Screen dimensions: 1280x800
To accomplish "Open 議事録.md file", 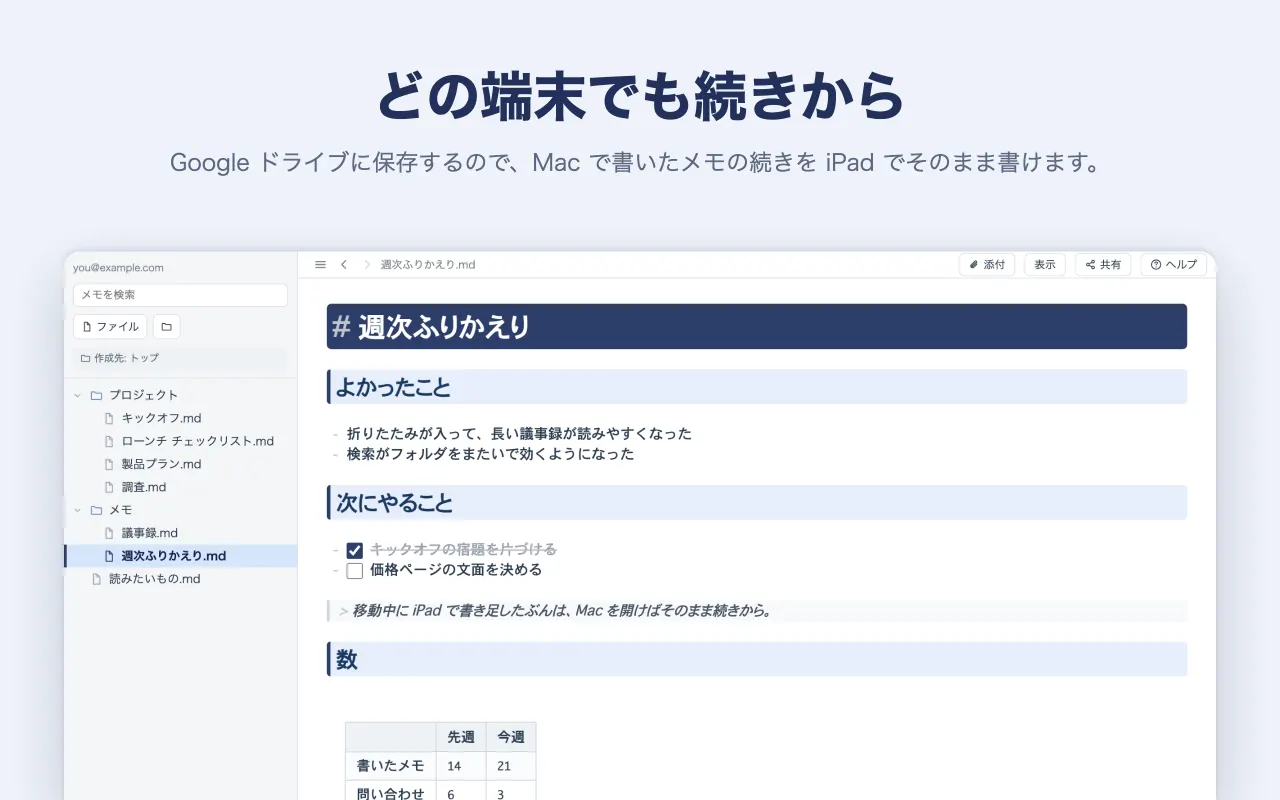I will click(181, 533).
